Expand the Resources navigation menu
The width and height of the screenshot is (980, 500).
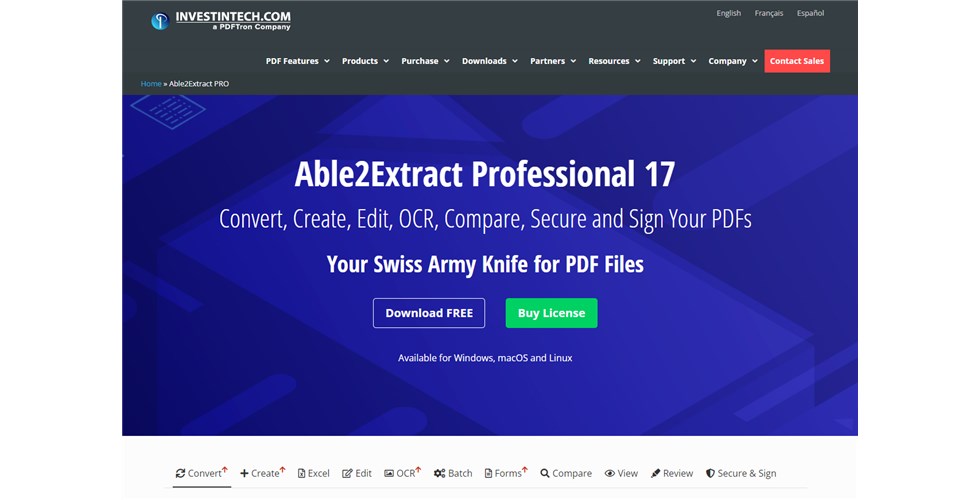click(x=614, y=61)
